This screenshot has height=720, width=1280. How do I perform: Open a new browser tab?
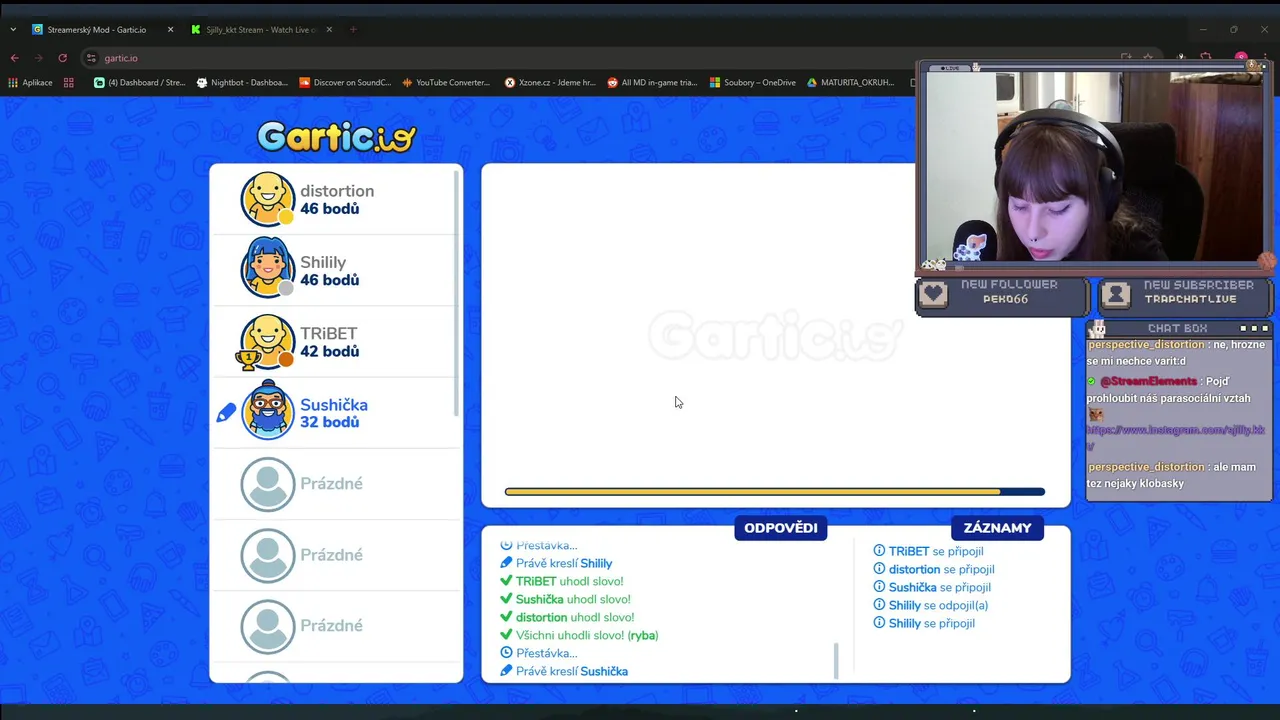353,30
